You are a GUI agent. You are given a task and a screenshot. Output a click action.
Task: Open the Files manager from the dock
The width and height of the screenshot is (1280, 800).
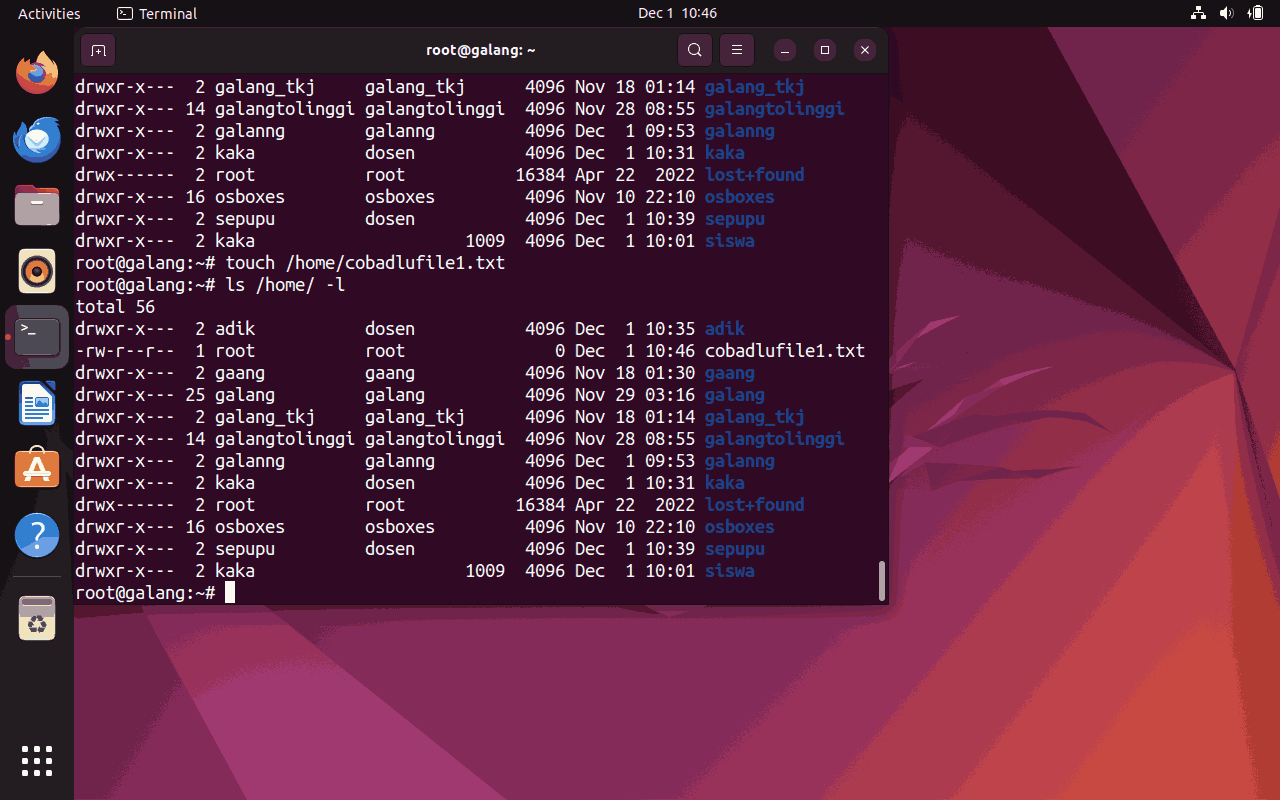37,205
